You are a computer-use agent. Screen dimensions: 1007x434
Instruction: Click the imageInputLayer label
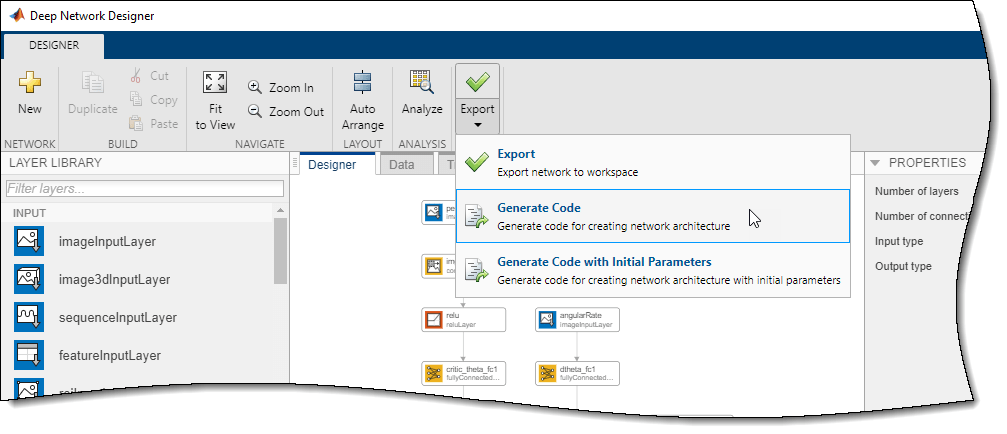107,242
